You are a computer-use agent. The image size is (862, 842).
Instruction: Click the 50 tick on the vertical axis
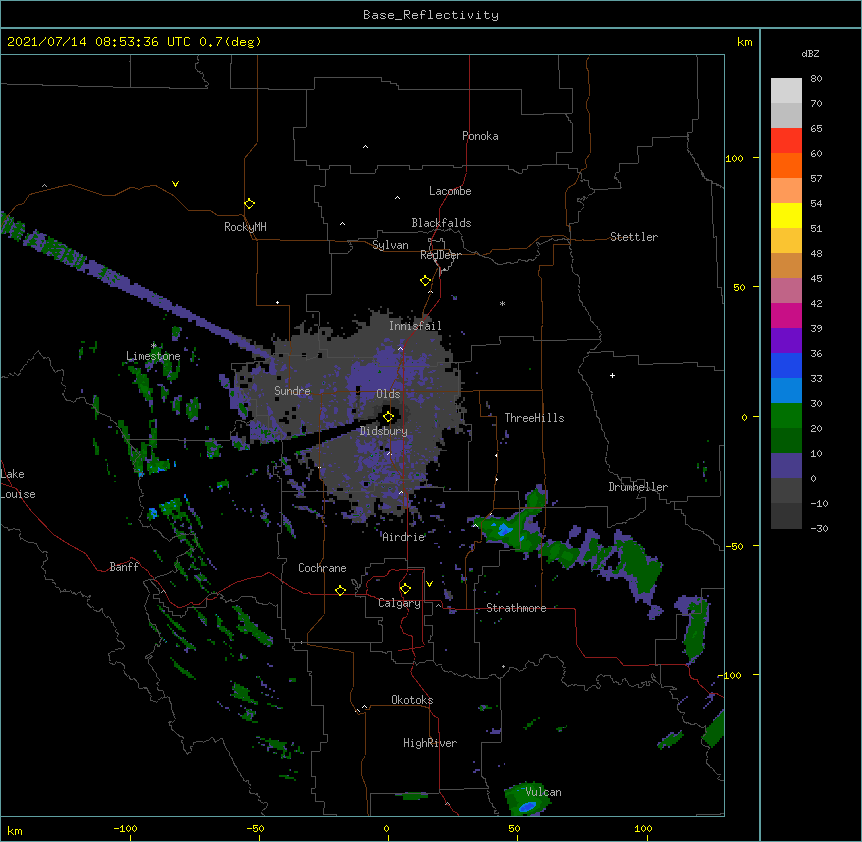coord(739,287)
